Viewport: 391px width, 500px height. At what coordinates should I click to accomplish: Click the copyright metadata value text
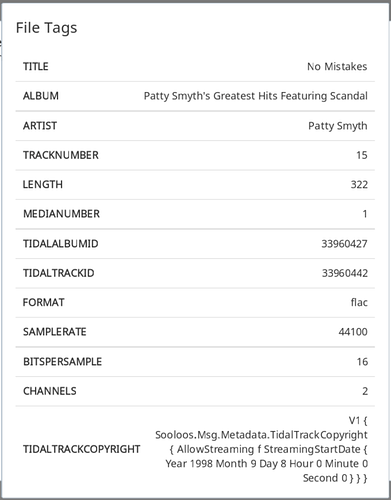tap(261, 449)
